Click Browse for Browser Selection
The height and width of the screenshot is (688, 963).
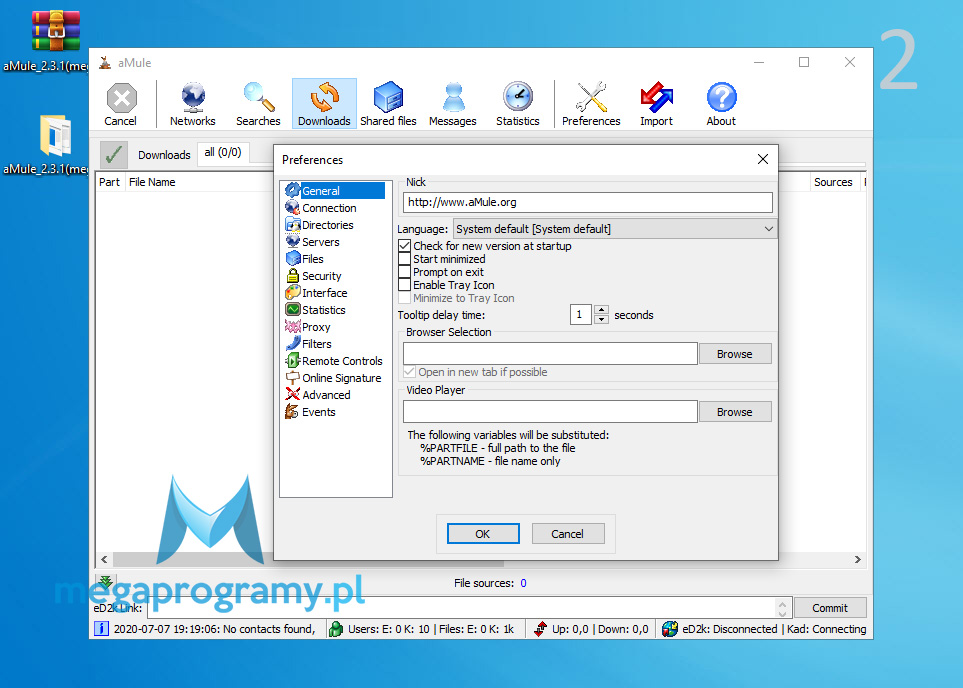tap(735, 354)
